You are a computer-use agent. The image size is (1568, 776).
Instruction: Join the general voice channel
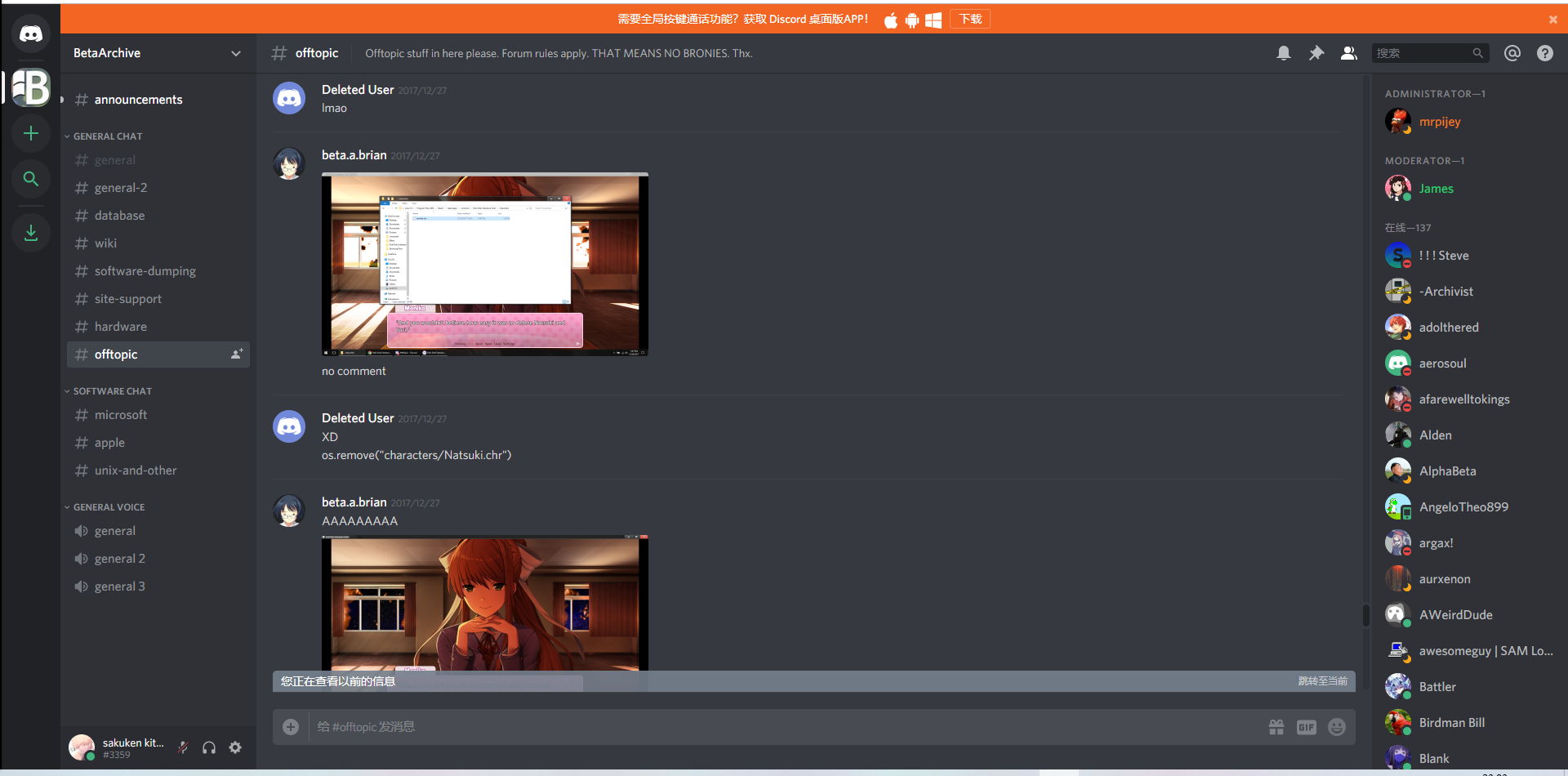pos(158,531)
